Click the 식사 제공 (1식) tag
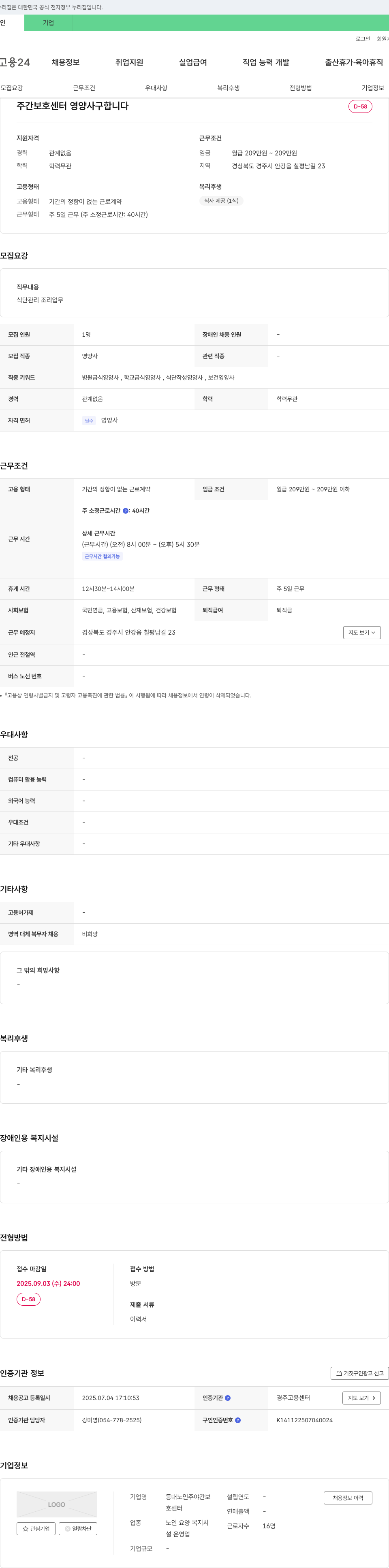Image resolution: width=389 pixels, height=1568 pixels. click(x=221, y=201)
